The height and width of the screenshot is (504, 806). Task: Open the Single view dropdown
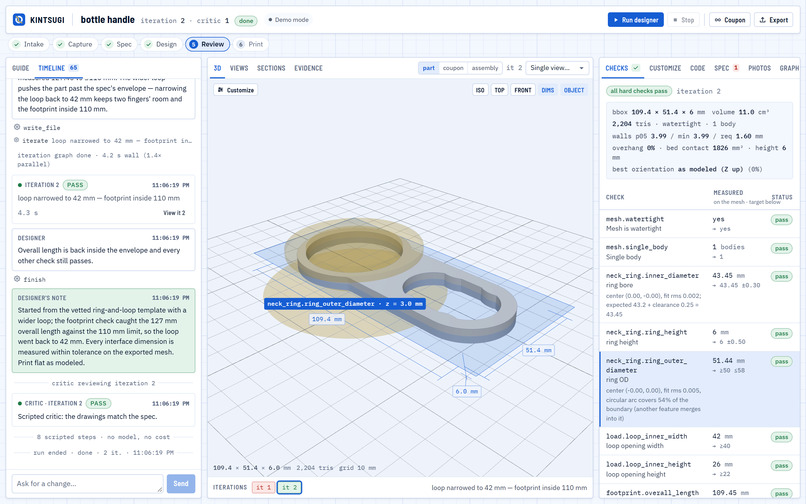click(557, 68)
